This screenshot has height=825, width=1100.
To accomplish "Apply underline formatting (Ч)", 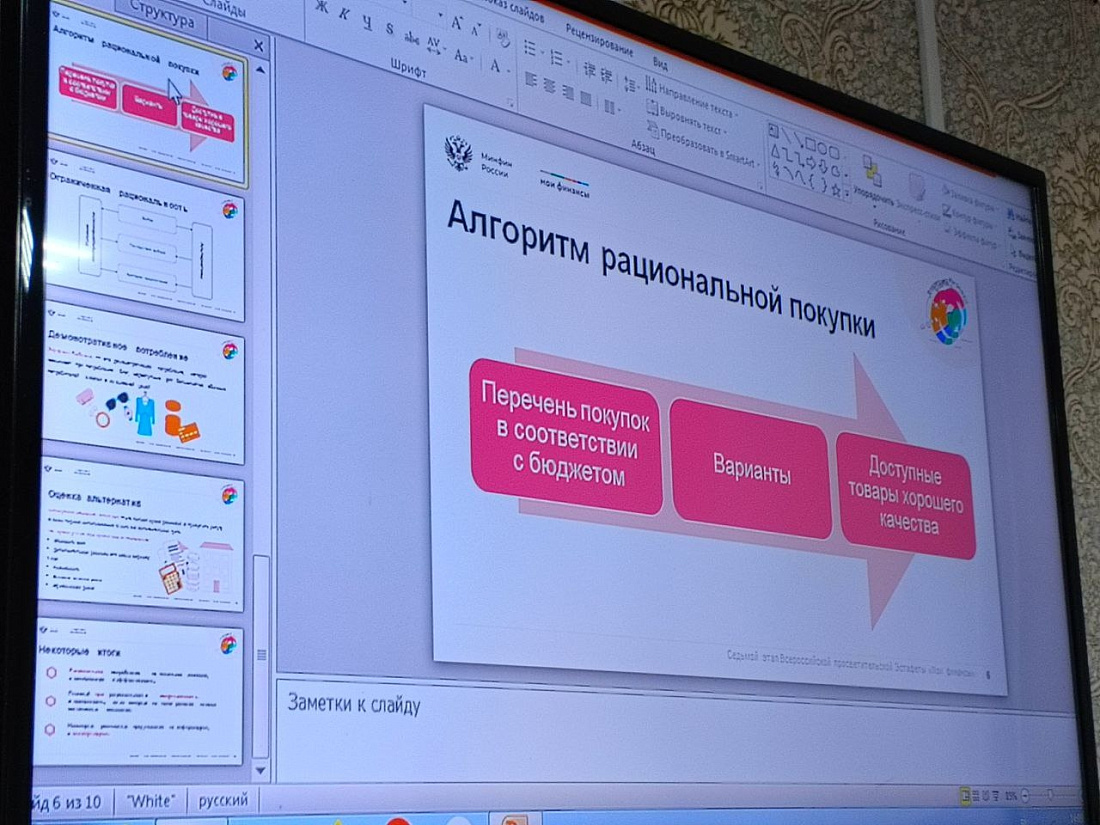I will coord(369,20).
